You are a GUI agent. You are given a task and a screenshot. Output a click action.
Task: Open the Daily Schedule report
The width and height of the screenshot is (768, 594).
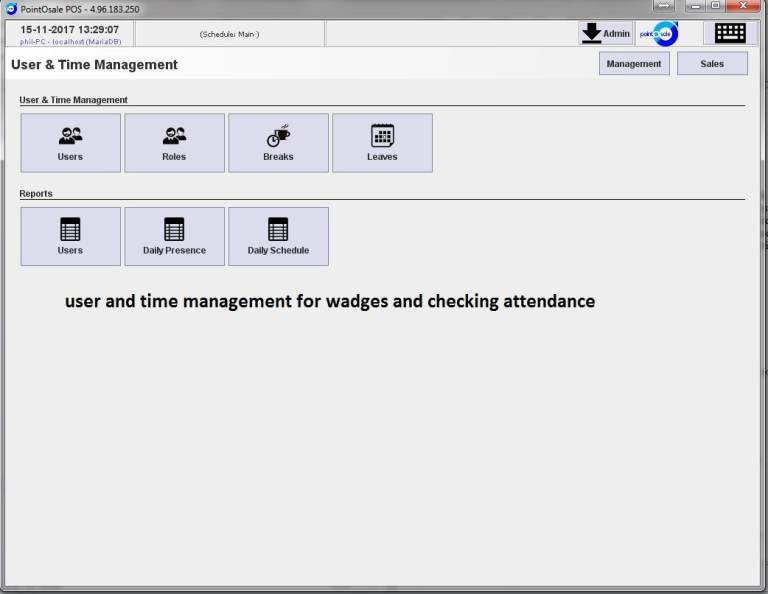coord(278,236)
